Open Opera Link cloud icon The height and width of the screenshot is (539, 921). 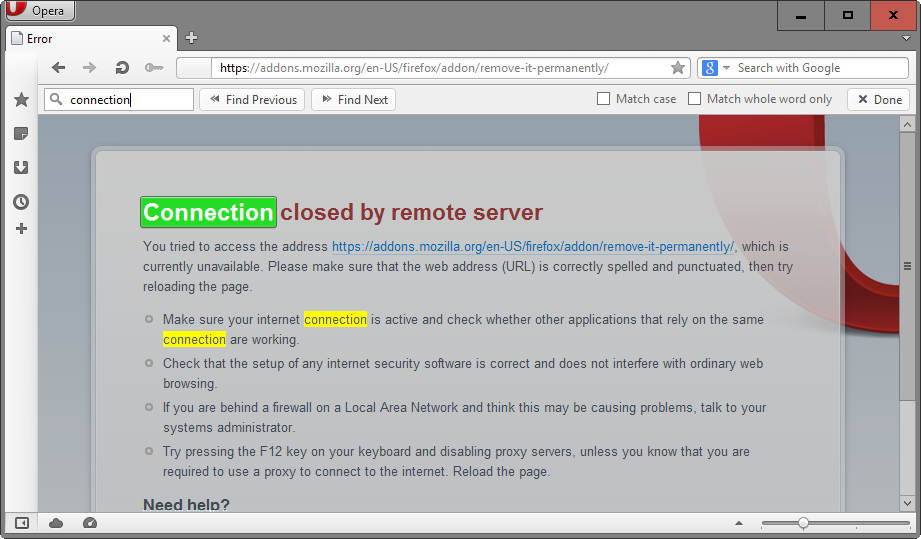56,523
